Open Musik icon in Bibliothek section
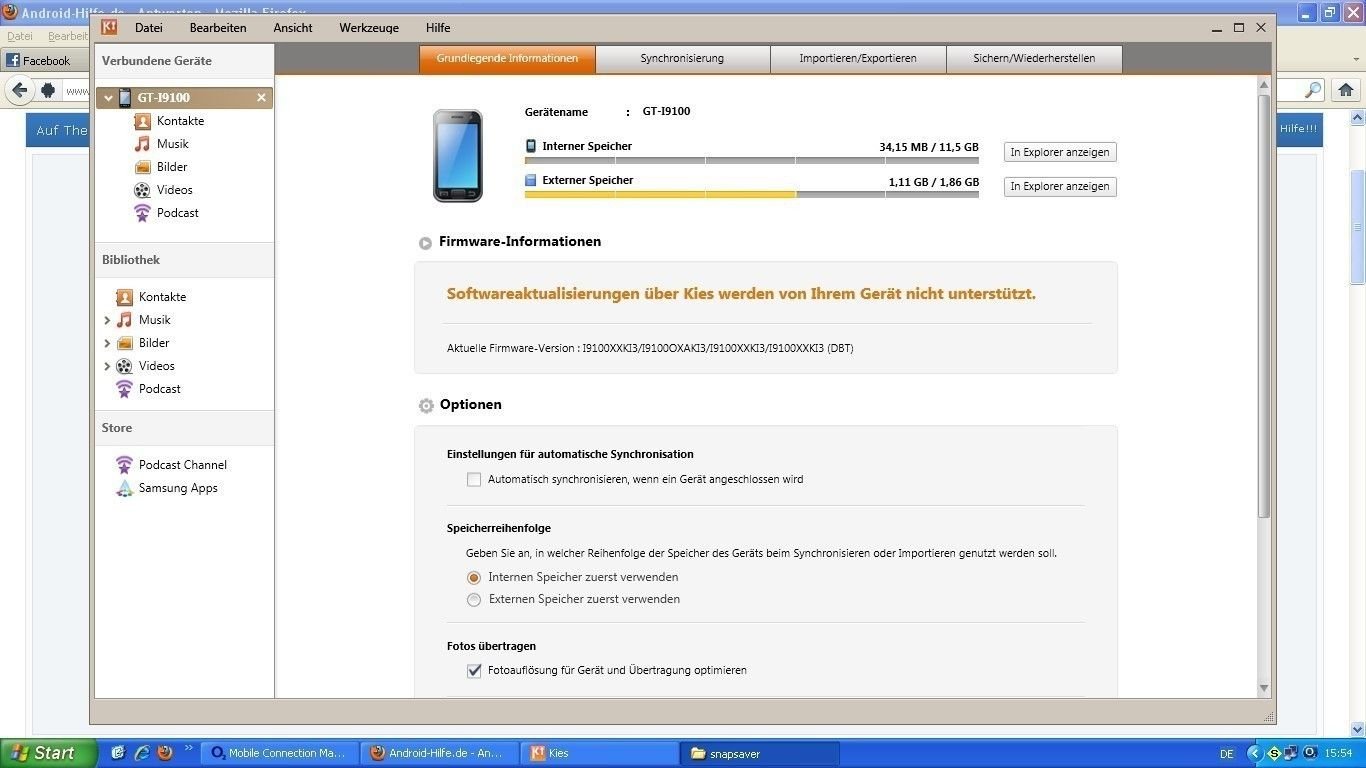Image resolution: width=1366 pixels, height=768 pixels. click(124, 320)
